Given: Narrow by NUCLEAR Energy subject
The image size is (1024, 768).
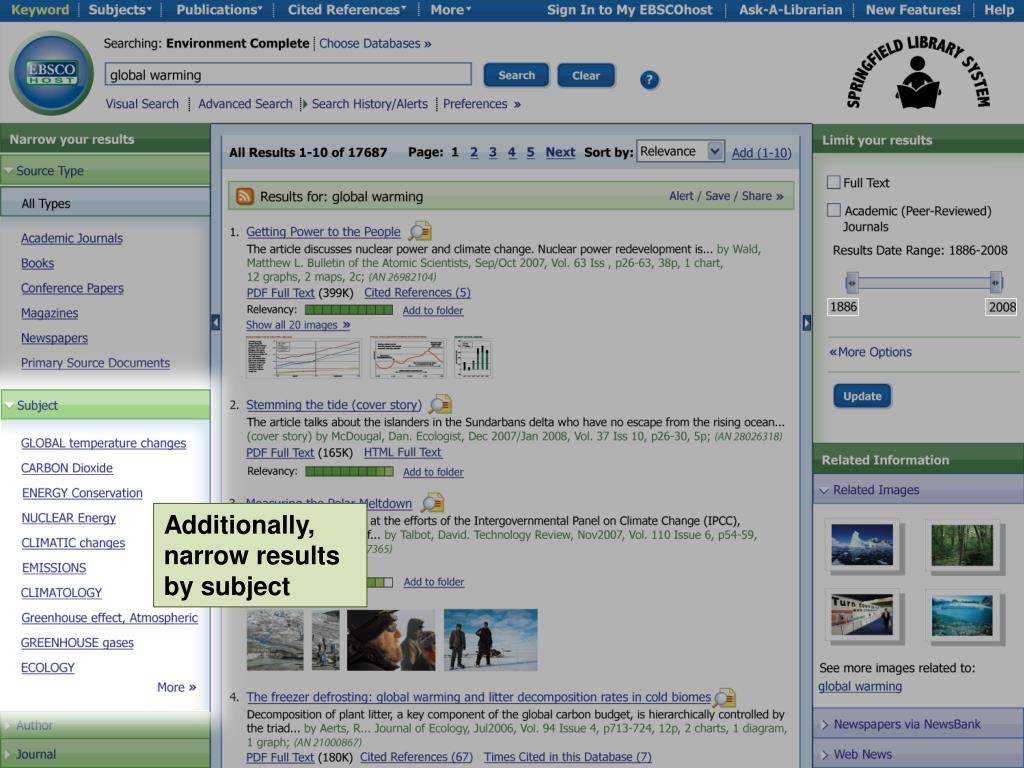Looking at the screenshot, I should click(x=69, y=518).
